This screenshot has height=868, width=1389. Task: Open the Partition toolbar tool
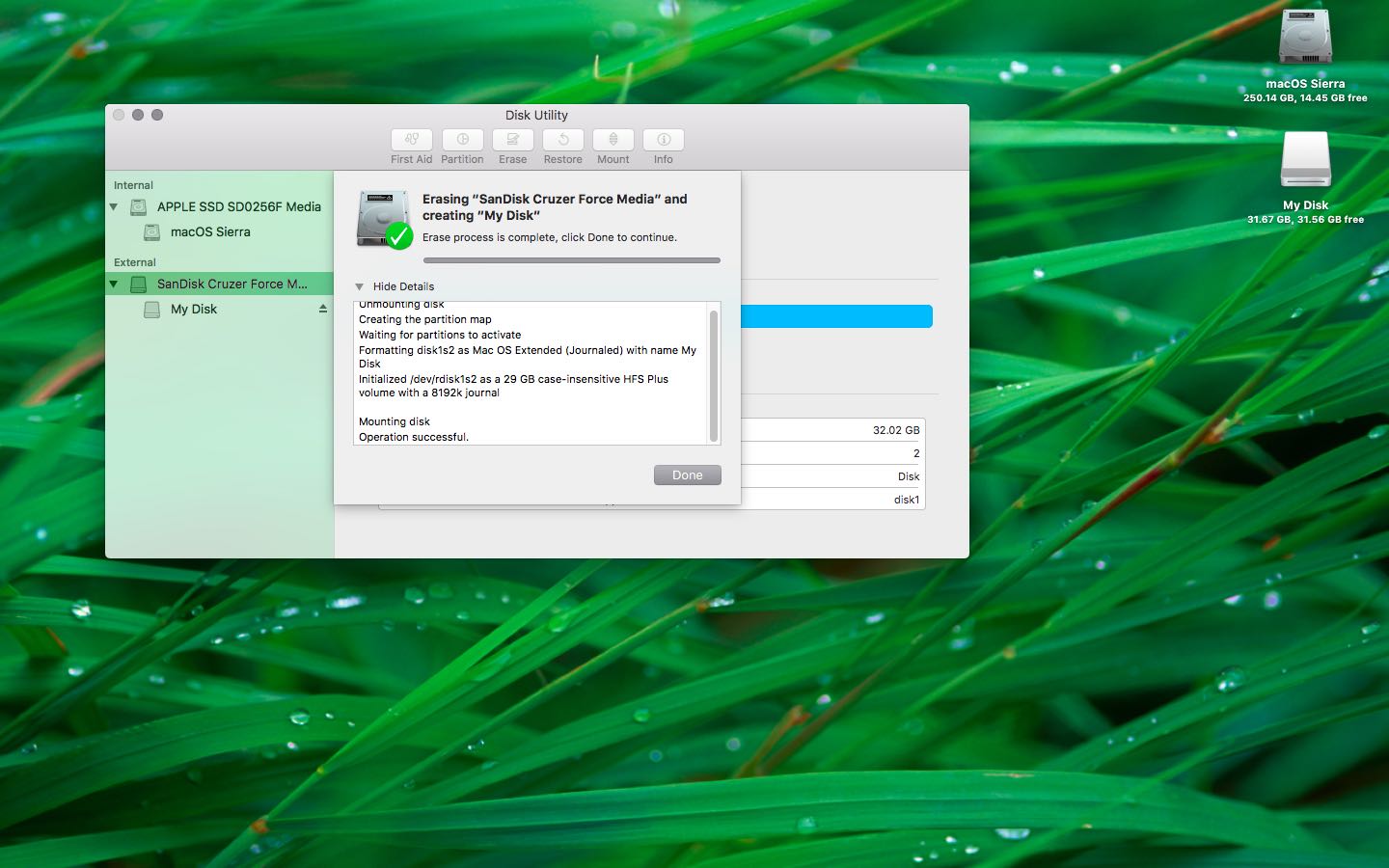[462, 140]
